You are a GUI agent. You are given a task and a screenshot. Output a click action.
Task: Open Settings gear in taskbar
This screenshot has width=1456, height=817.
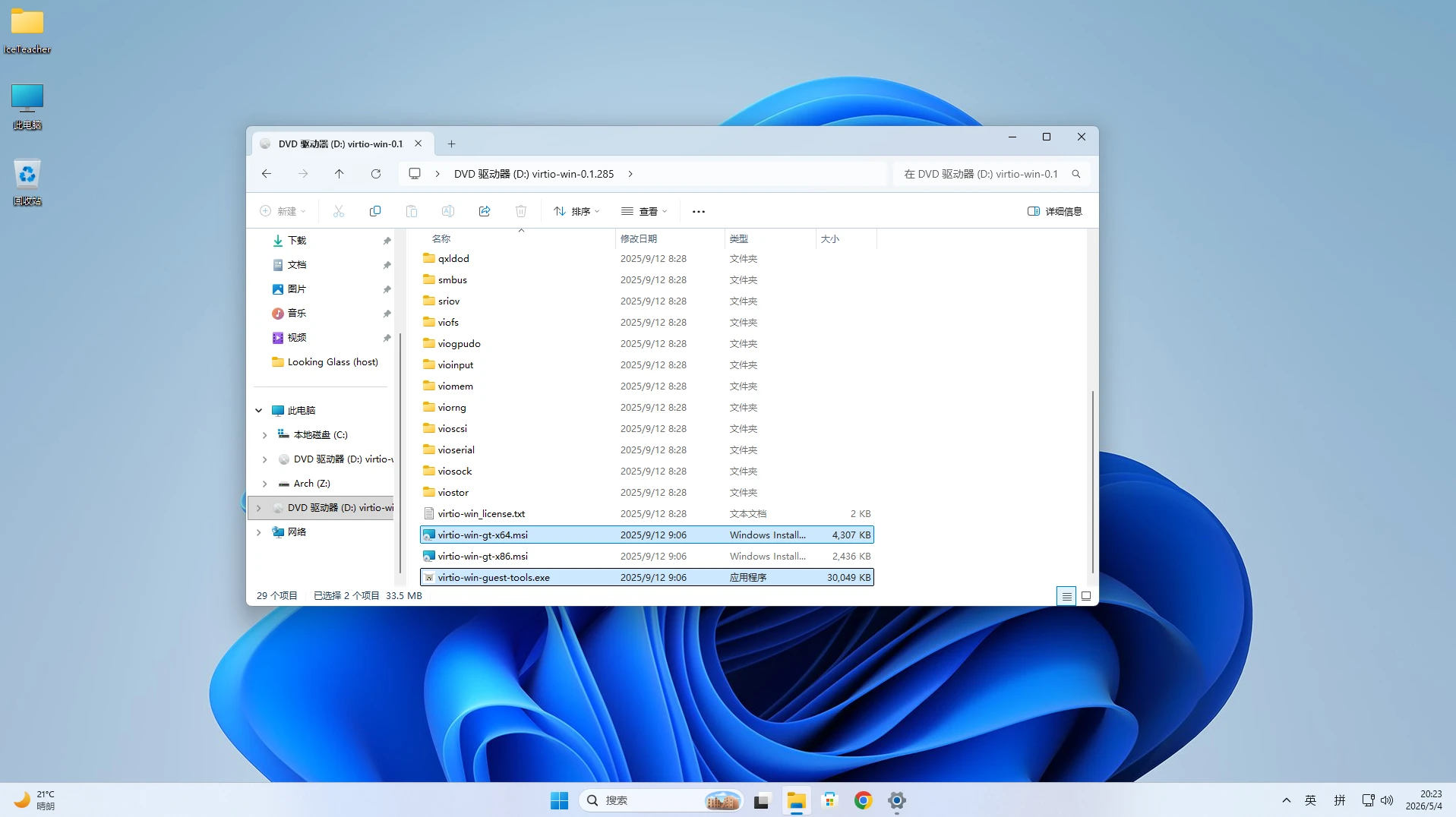897,800
